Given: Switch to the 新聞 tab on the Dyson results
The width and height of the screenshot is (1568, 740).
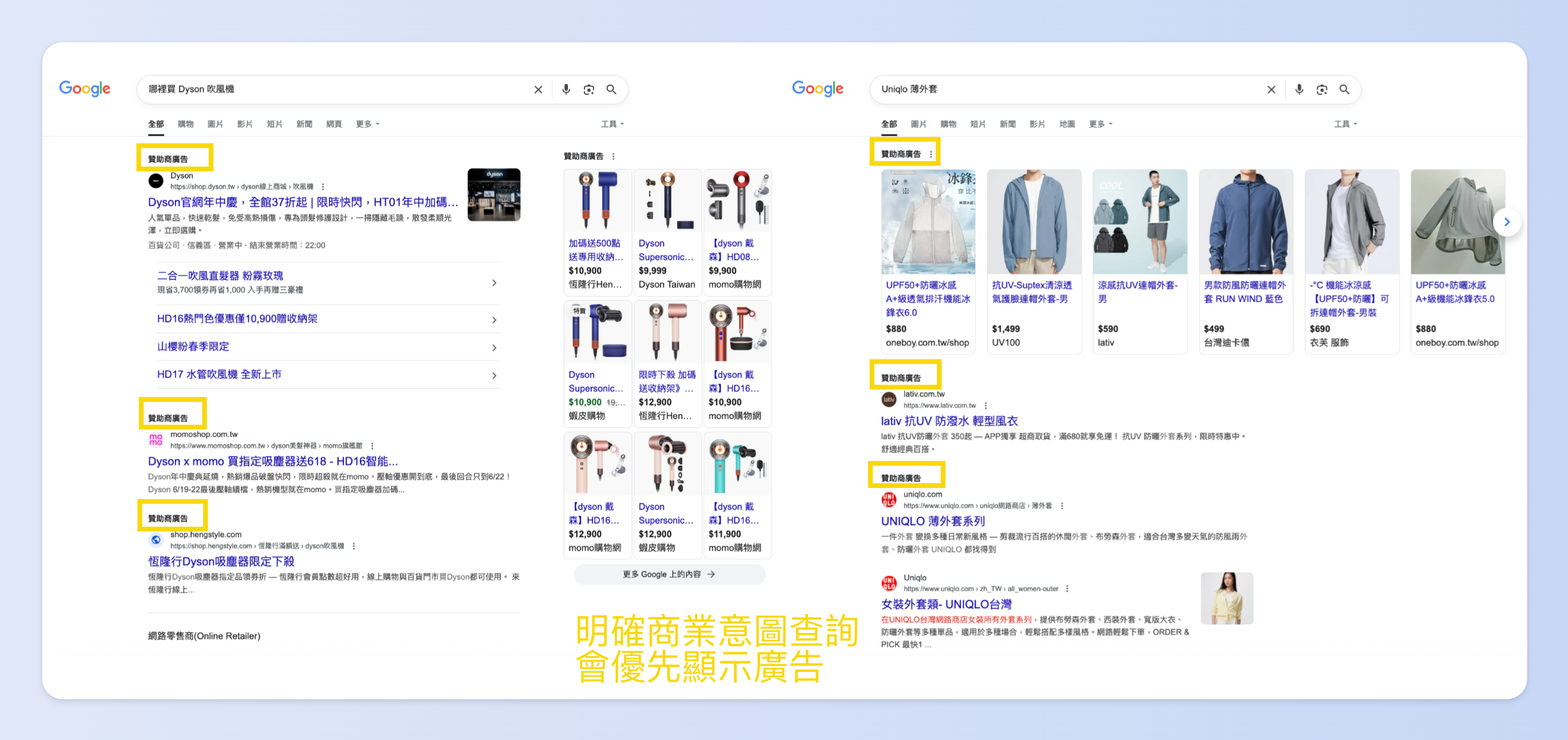Looking at the screenshot, I should pyautogui.click(x=305, y=124).
